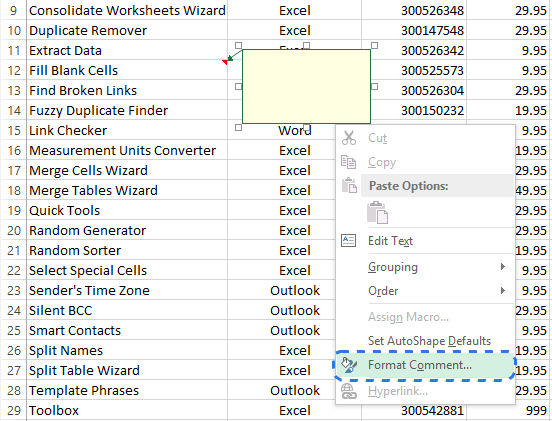Select row header 29

(x=13, y=410)
